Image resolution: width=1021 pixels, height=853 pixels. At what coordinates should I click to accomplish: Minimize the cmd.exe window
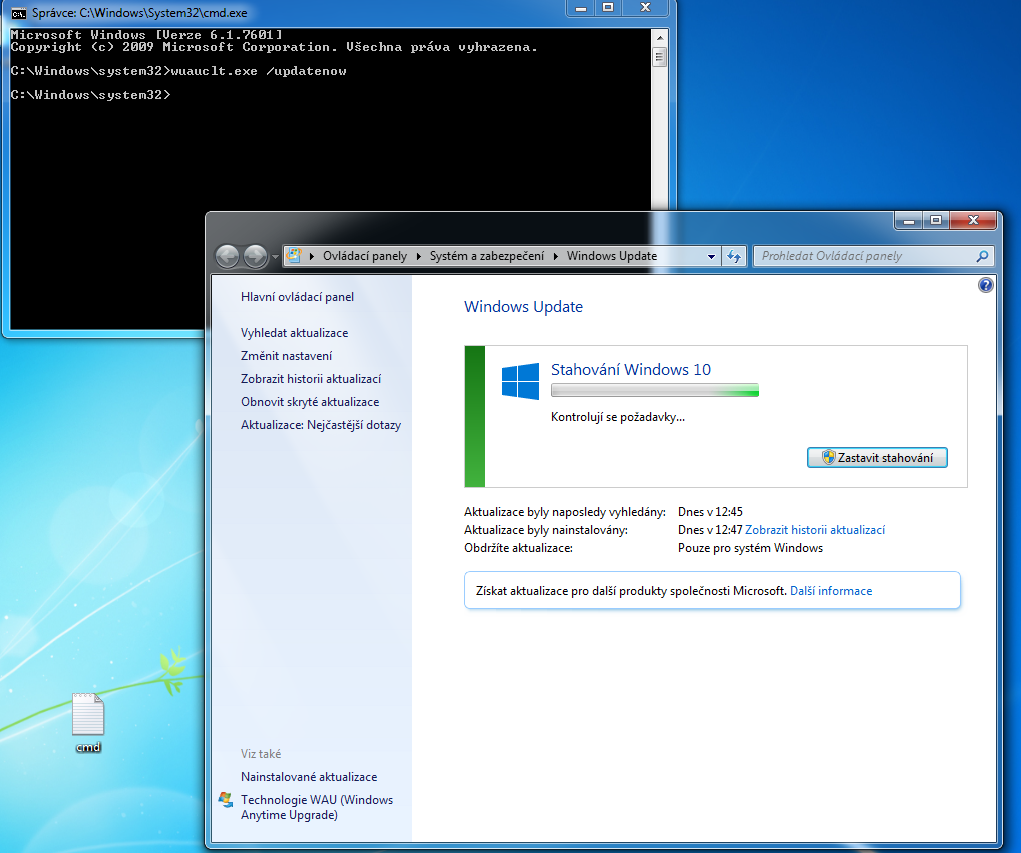point(581,8)
